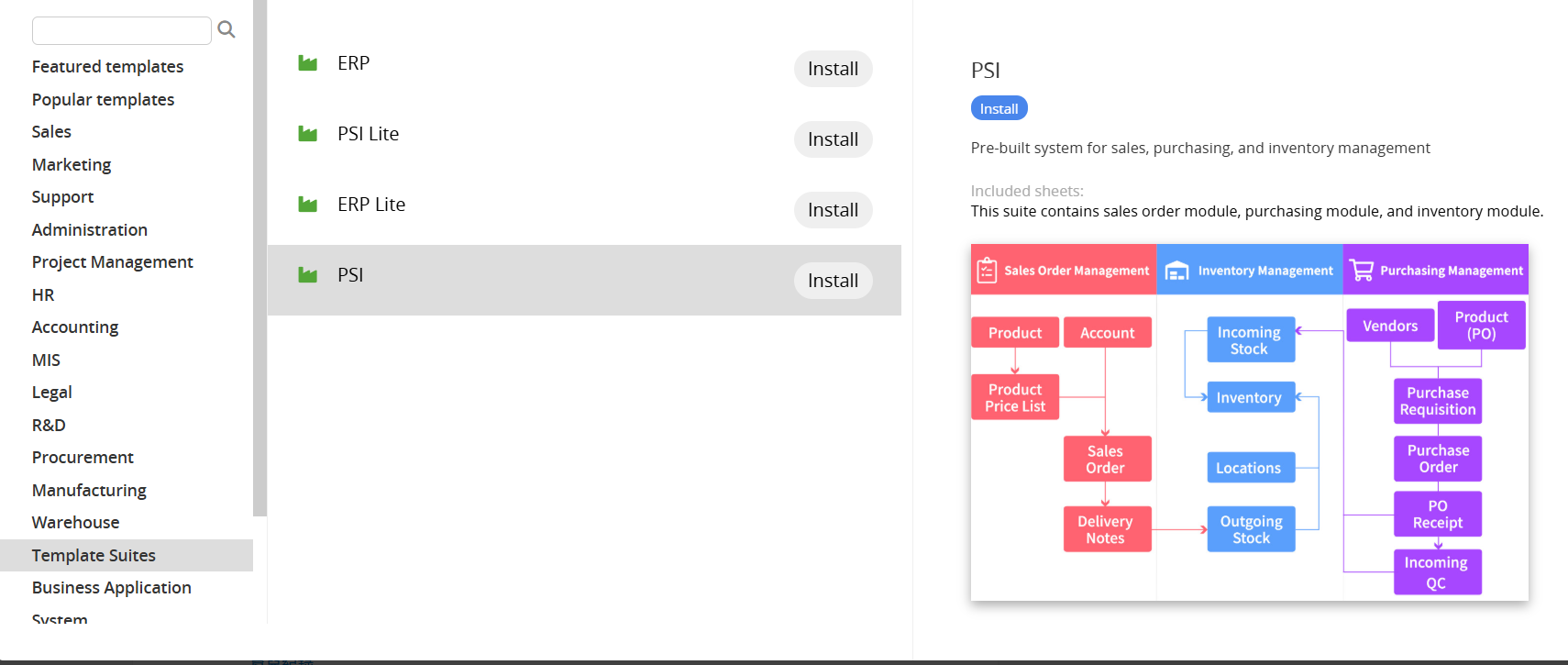1568x665 pixels.
Task: Select the Project Management category
Action: [112, 262]
